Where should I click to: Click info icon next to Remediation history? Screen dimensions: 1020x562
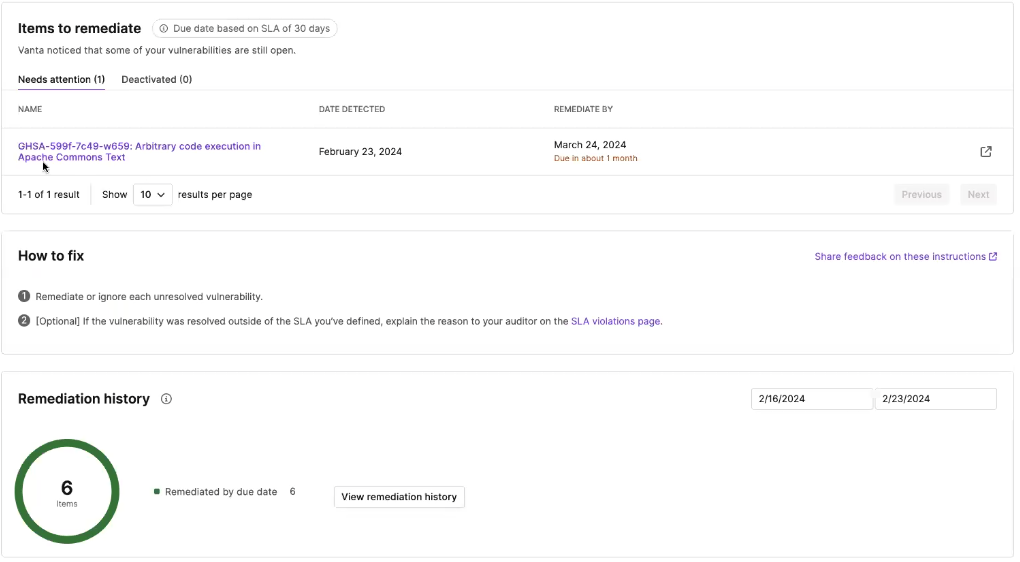167,399
